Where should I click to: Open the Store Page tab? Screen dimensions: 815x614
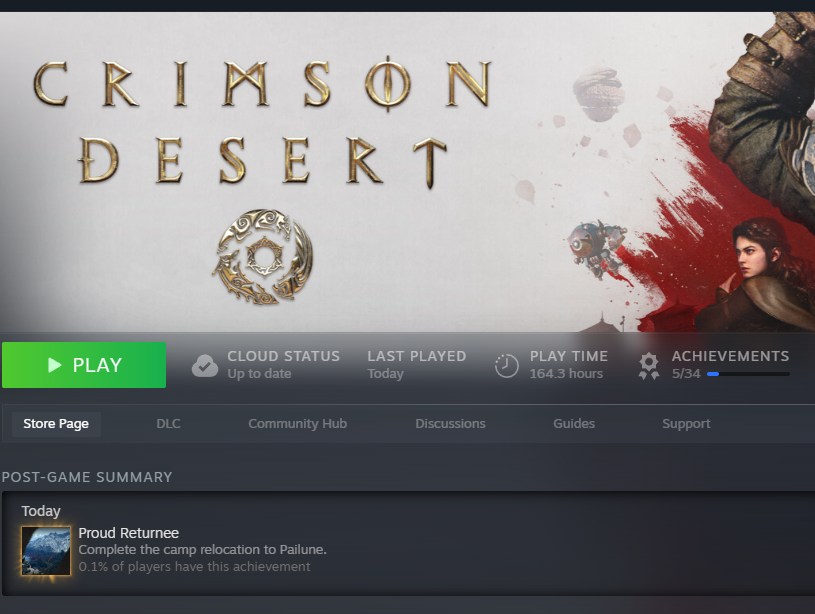click(x=56, y=424)
